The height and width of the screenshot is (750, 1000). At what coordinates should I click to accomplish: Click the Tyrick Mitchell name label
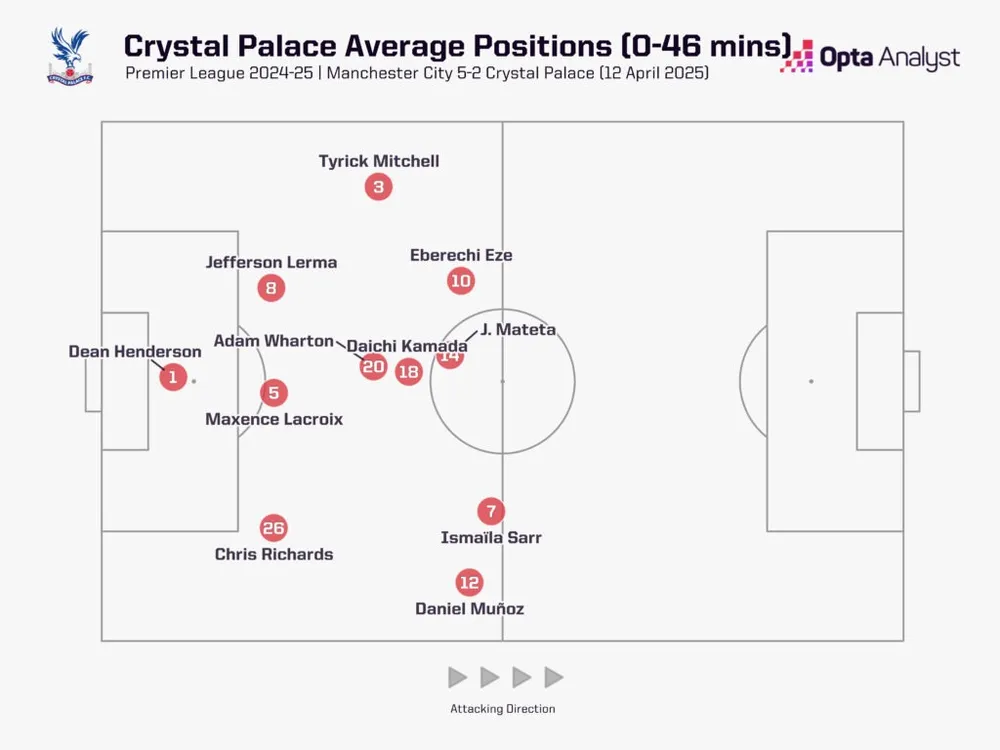coord(379,161)
